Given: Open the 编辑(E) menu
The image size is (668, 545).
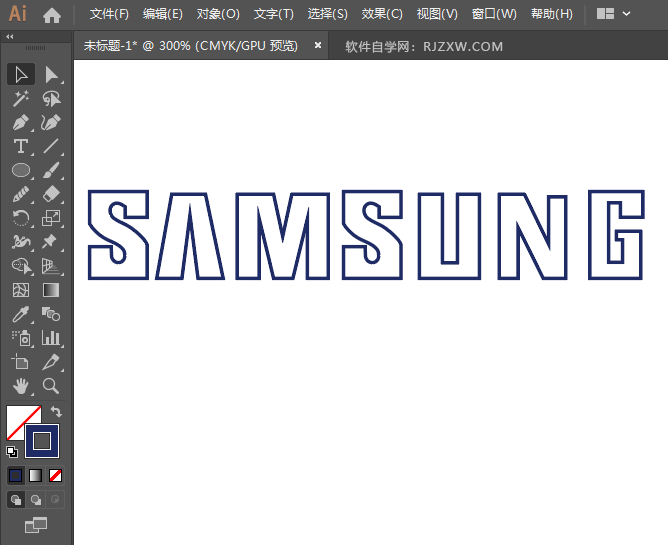Looking at the screenshot, I should click(163, 14).
